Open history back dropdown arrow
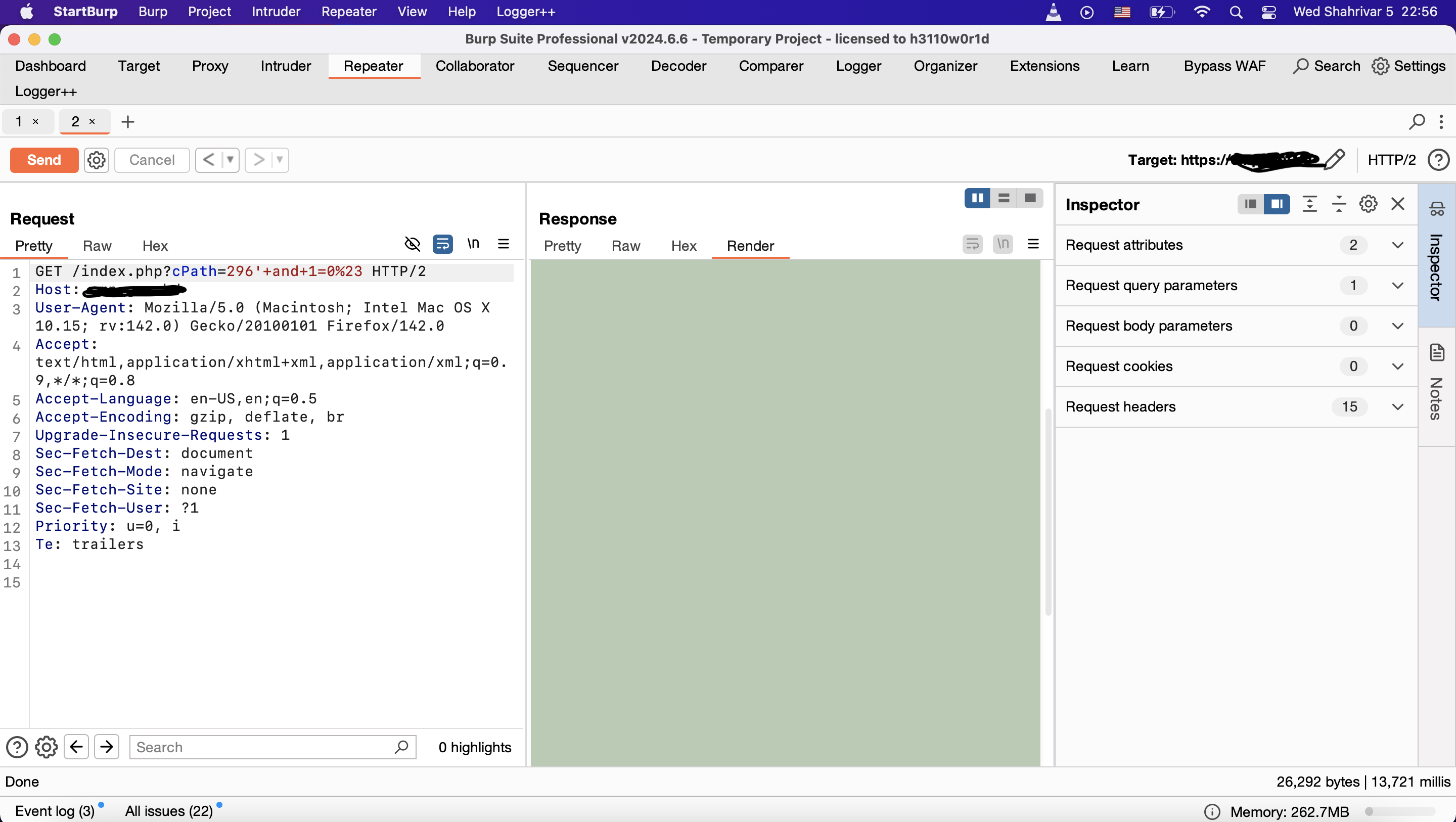This screenshot has width=1456, height=822. [x=230, y=160]
